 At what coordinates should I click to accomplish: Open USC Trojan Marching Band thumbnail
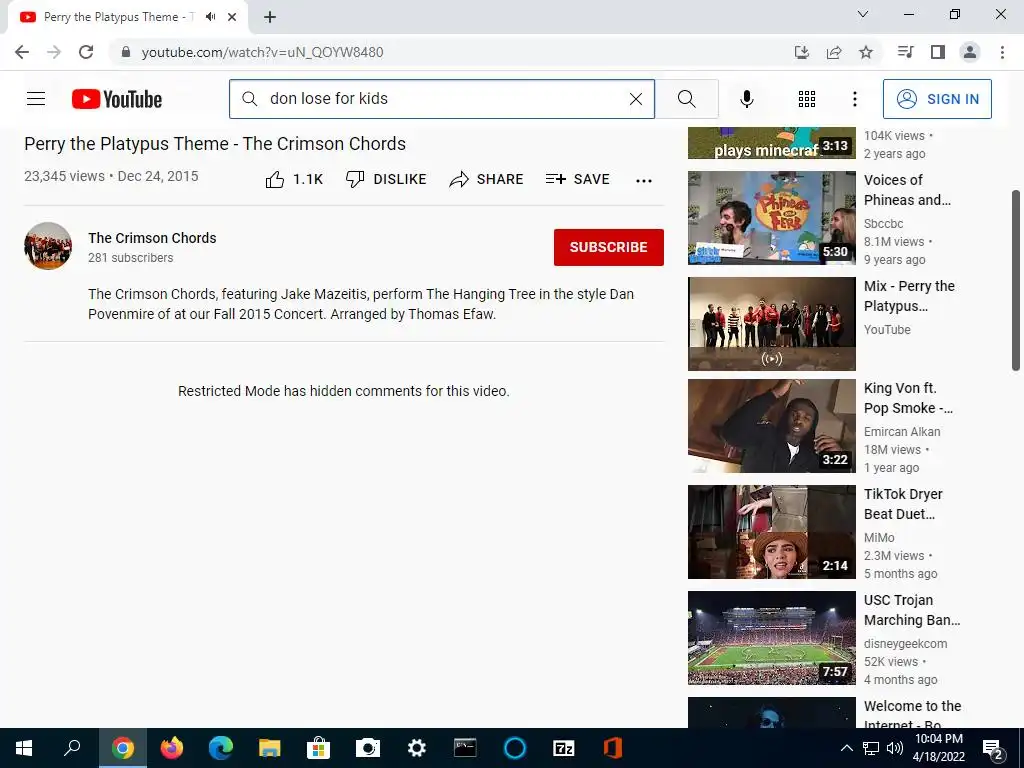pyautogui.click(x=771, y=638)
